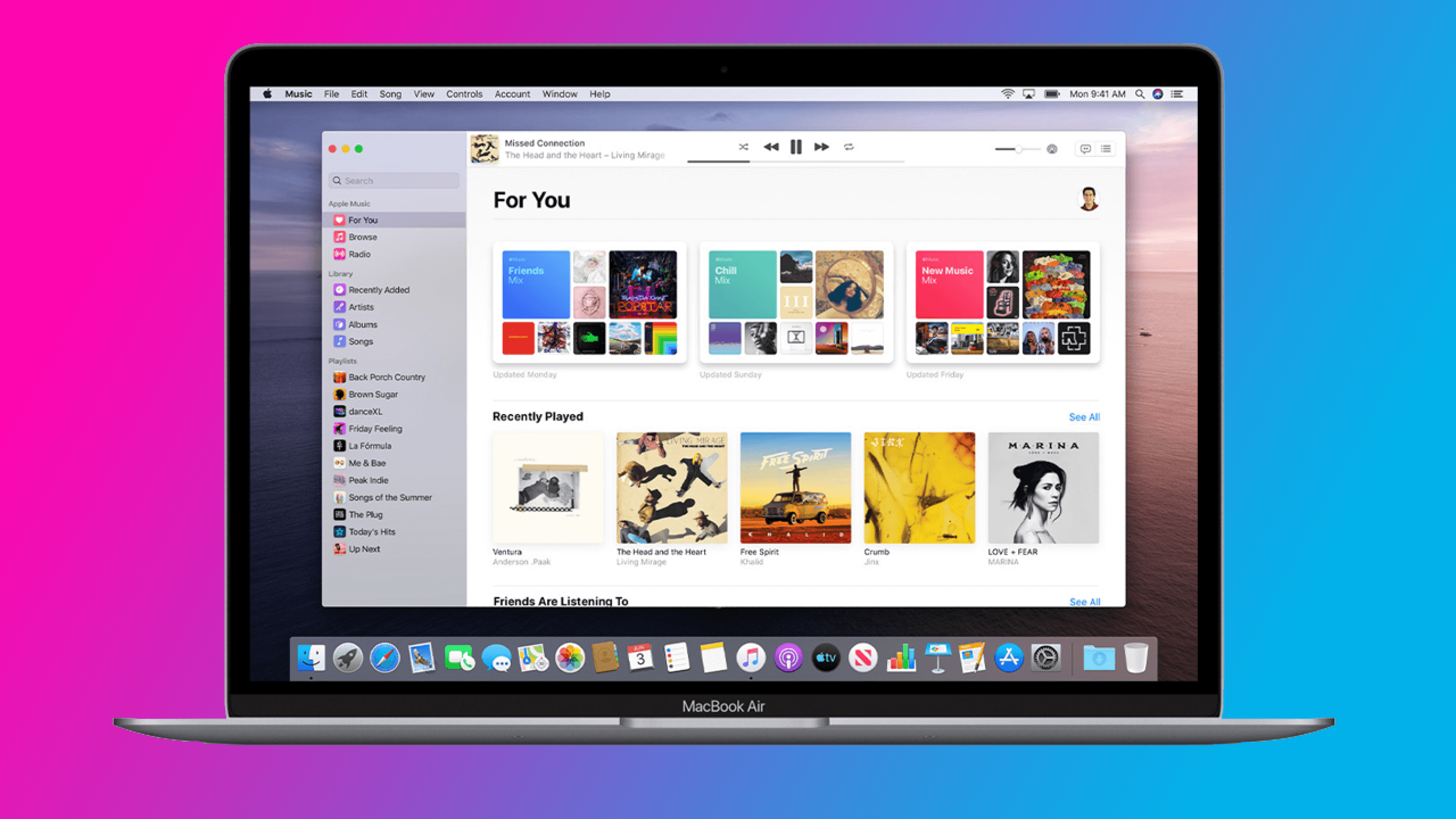Click the Search field in sidebar
Image resolution: width=1456 pixels, height=819 pixels.
(x=394, y=181)
